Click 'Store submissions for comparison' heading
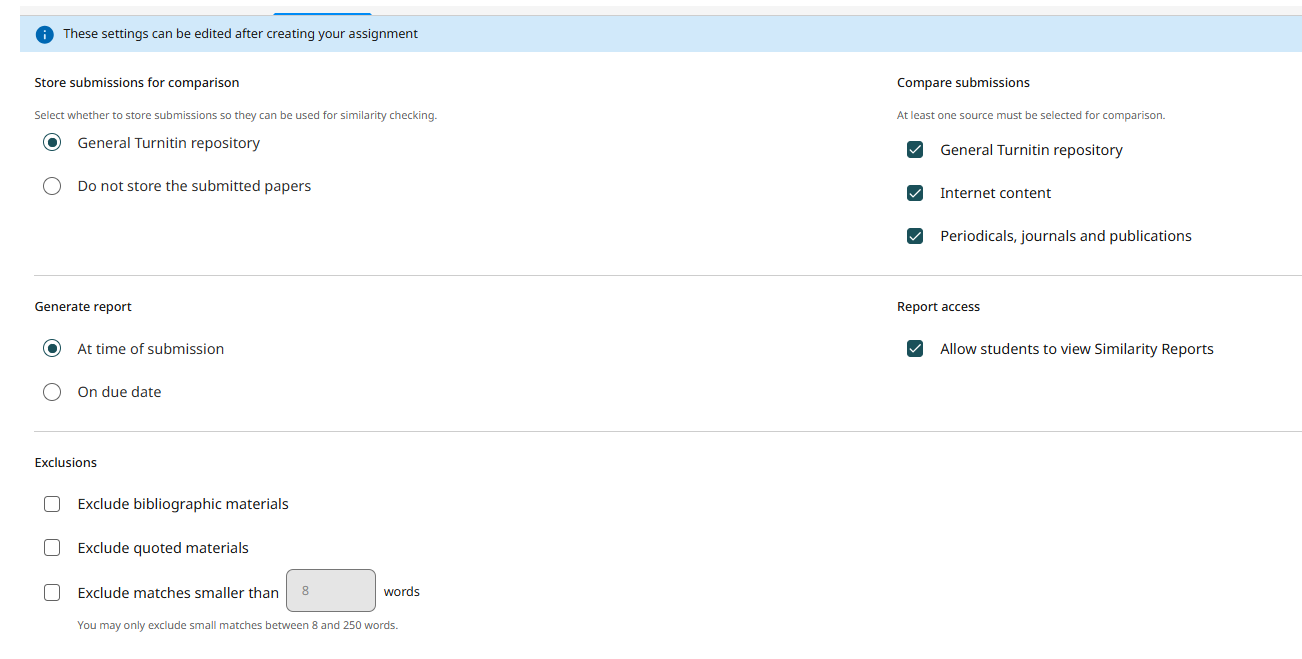Screen dimensions: 1302x659 [137, 83]
